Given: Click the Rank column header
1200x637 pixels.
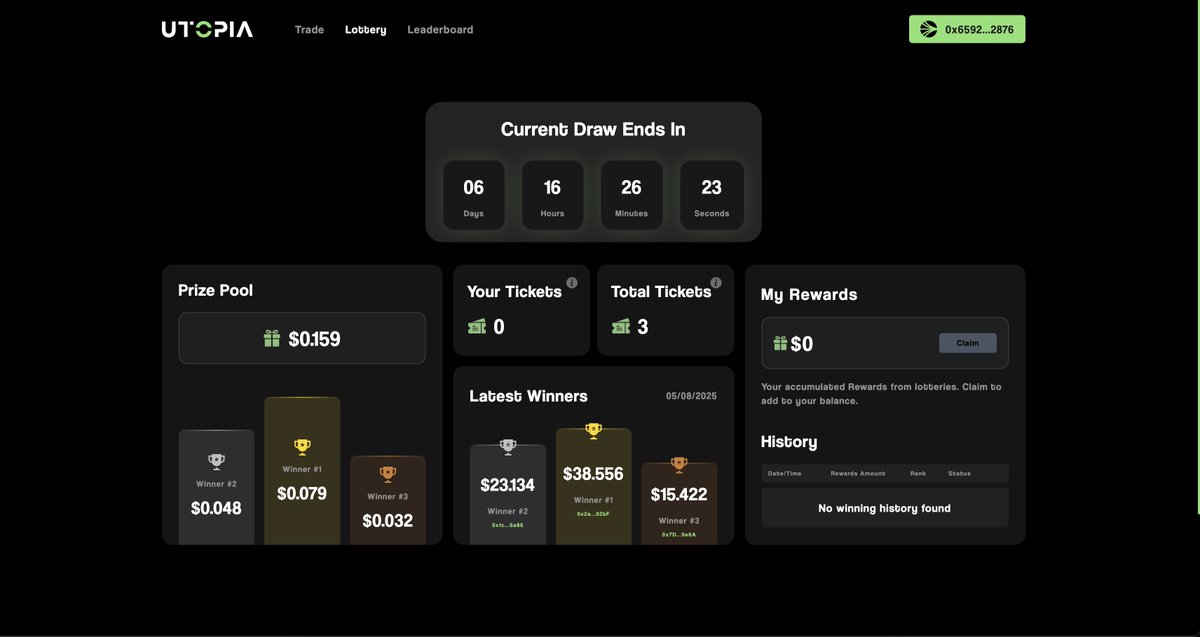Looking at the screenshot, I should [x=918, y=473].
